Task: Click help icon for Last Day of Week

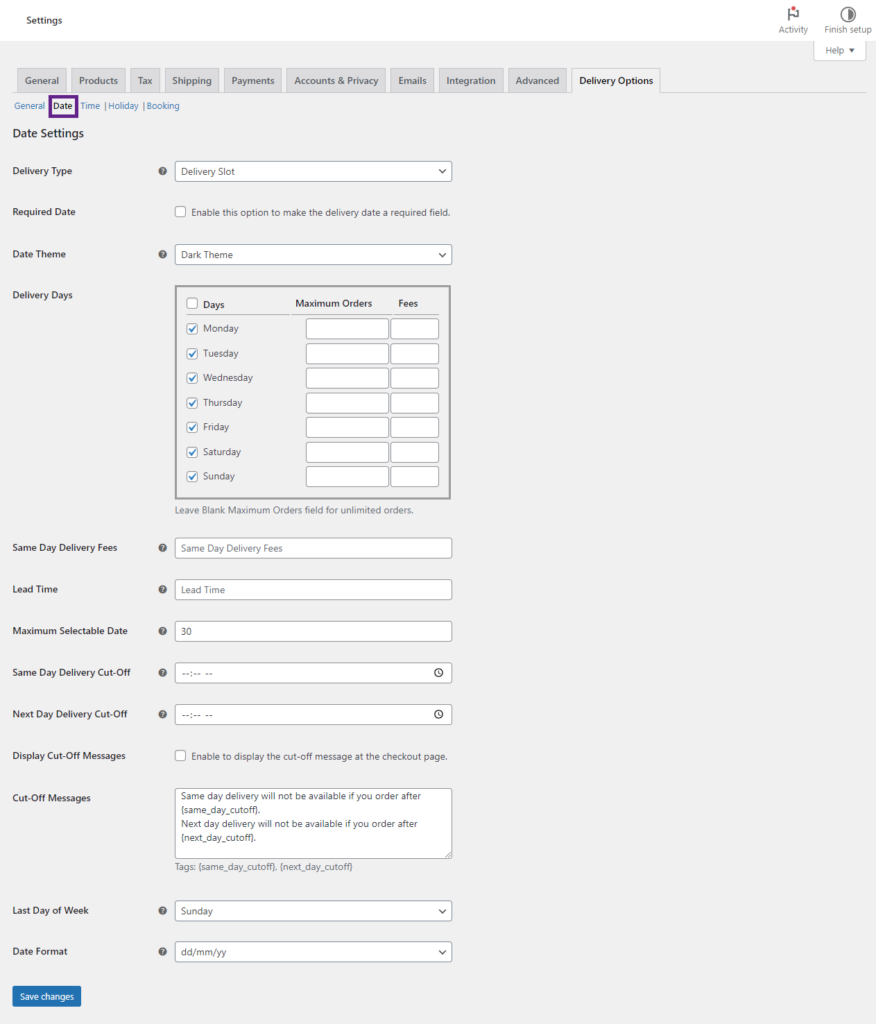Action: (163, 911)
